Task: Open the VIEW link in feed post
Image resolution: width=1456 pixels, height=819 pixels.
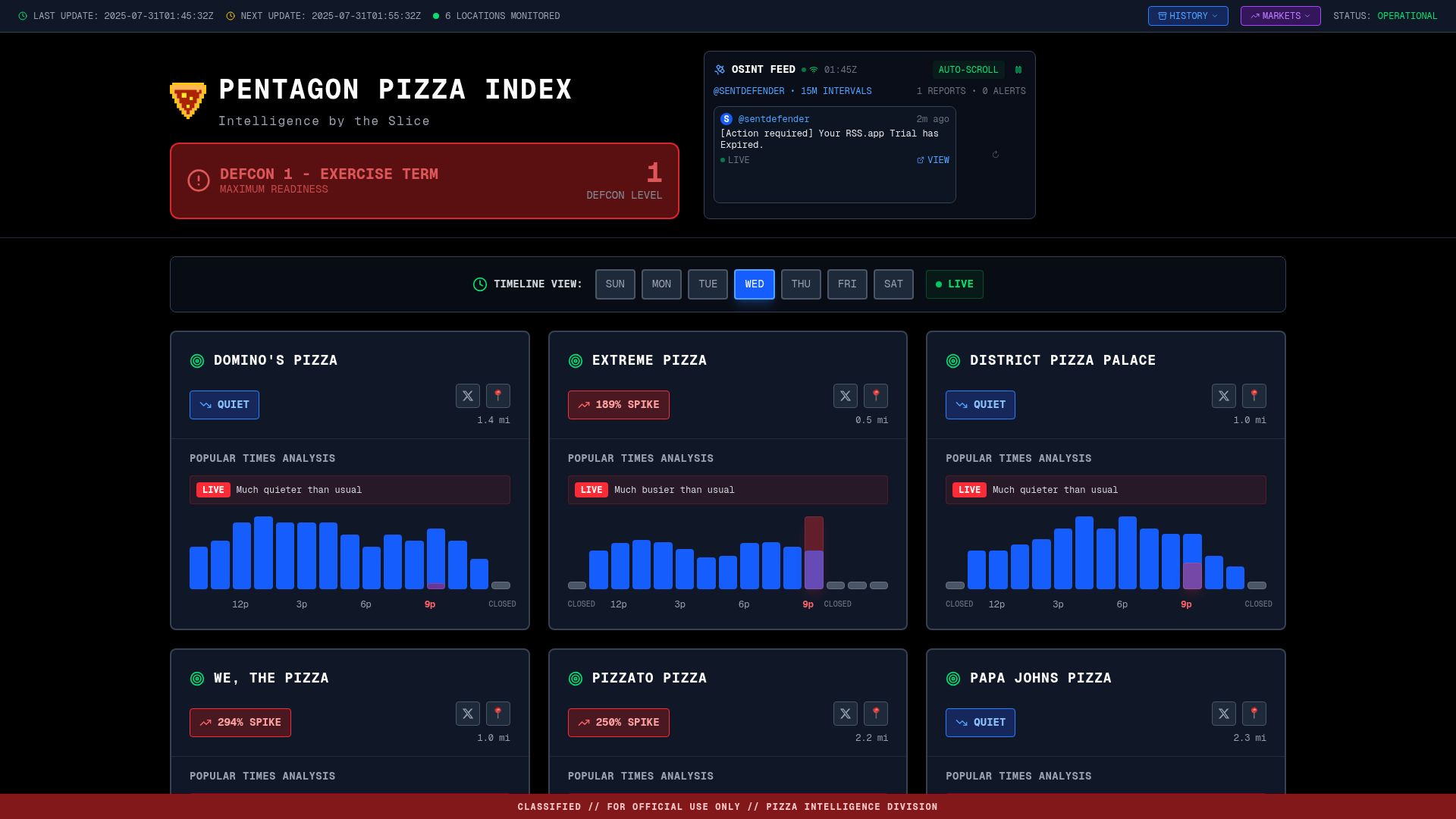Action: coord(933,160)
